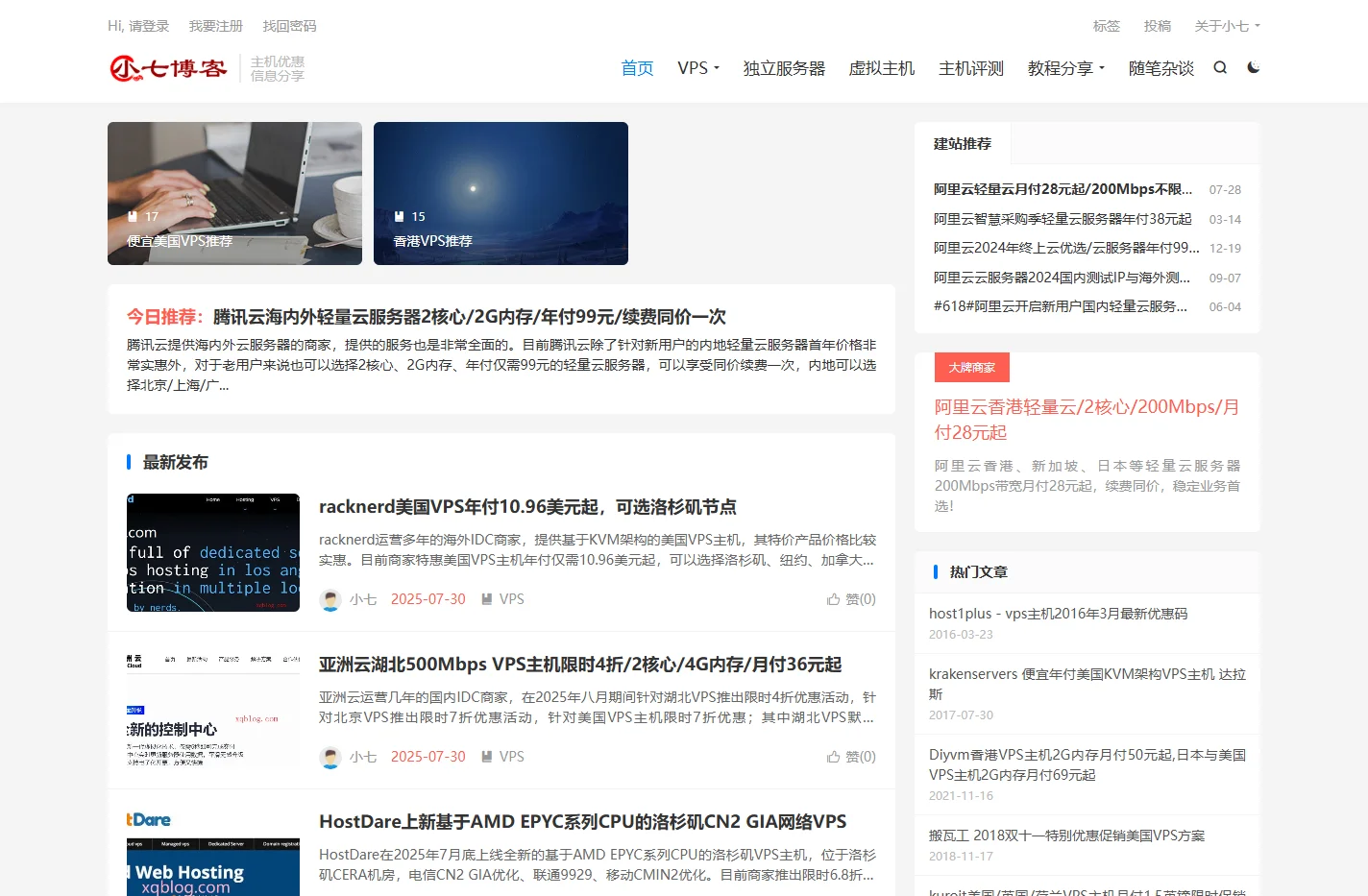
Task: Open 主机评测 navigation item
Action: coord(971,68)
